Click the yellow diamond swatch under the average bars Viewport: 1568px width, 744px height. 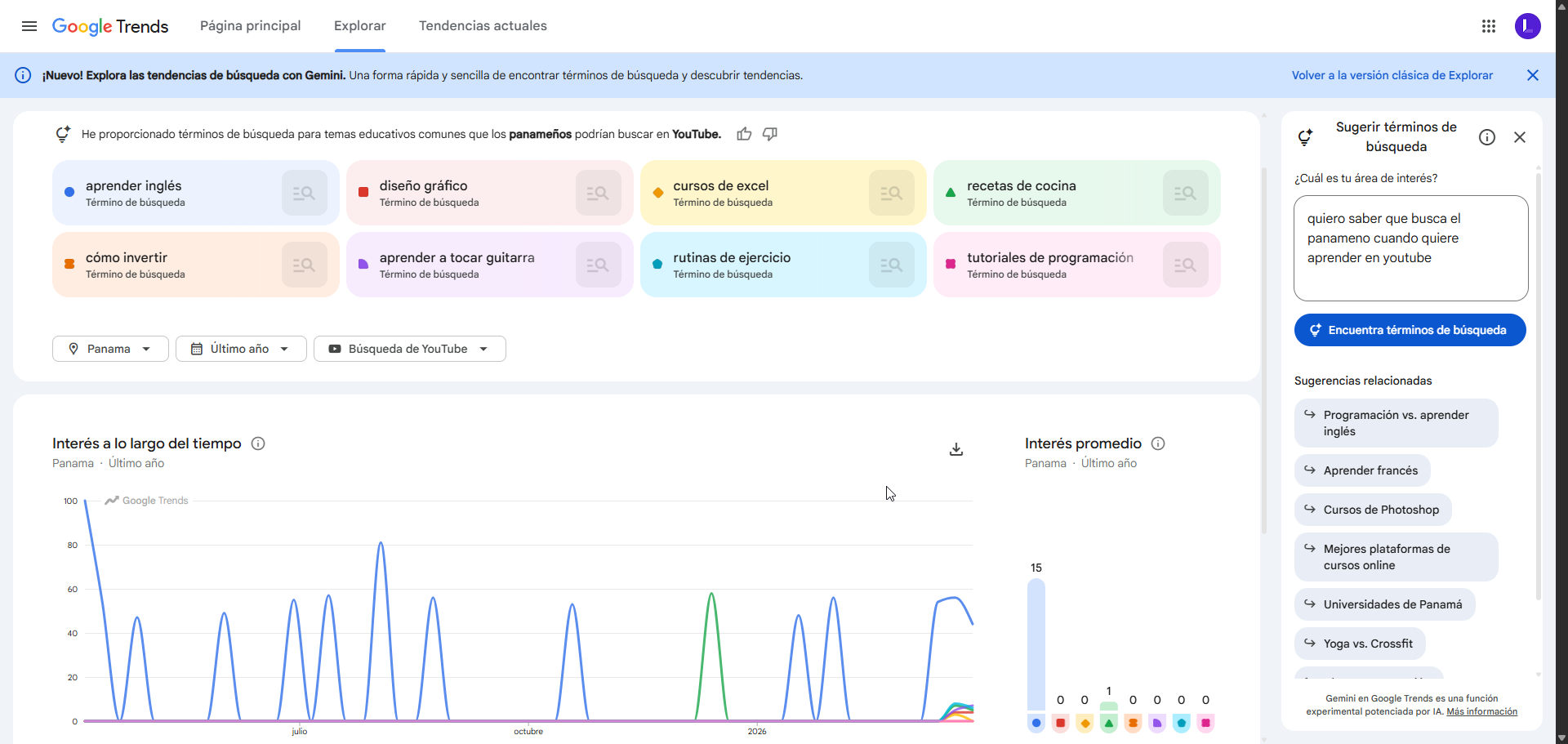tap(1085, 723)
